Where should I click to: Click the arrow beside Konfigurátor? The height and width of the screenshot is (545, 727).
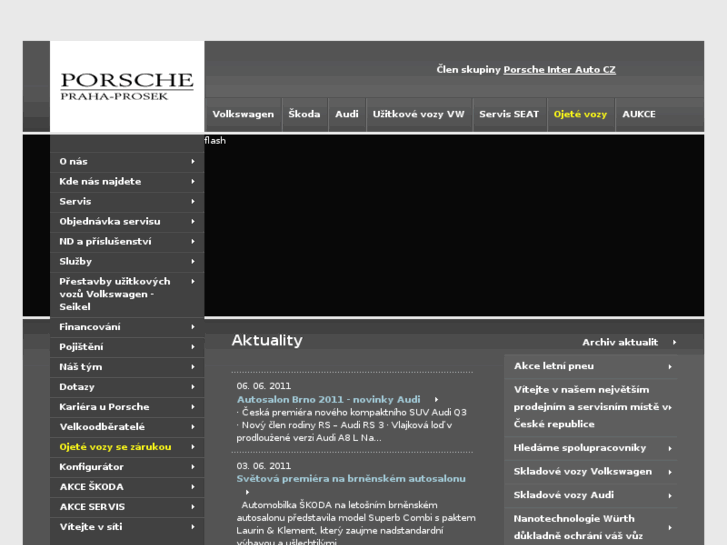click(193, 467)
